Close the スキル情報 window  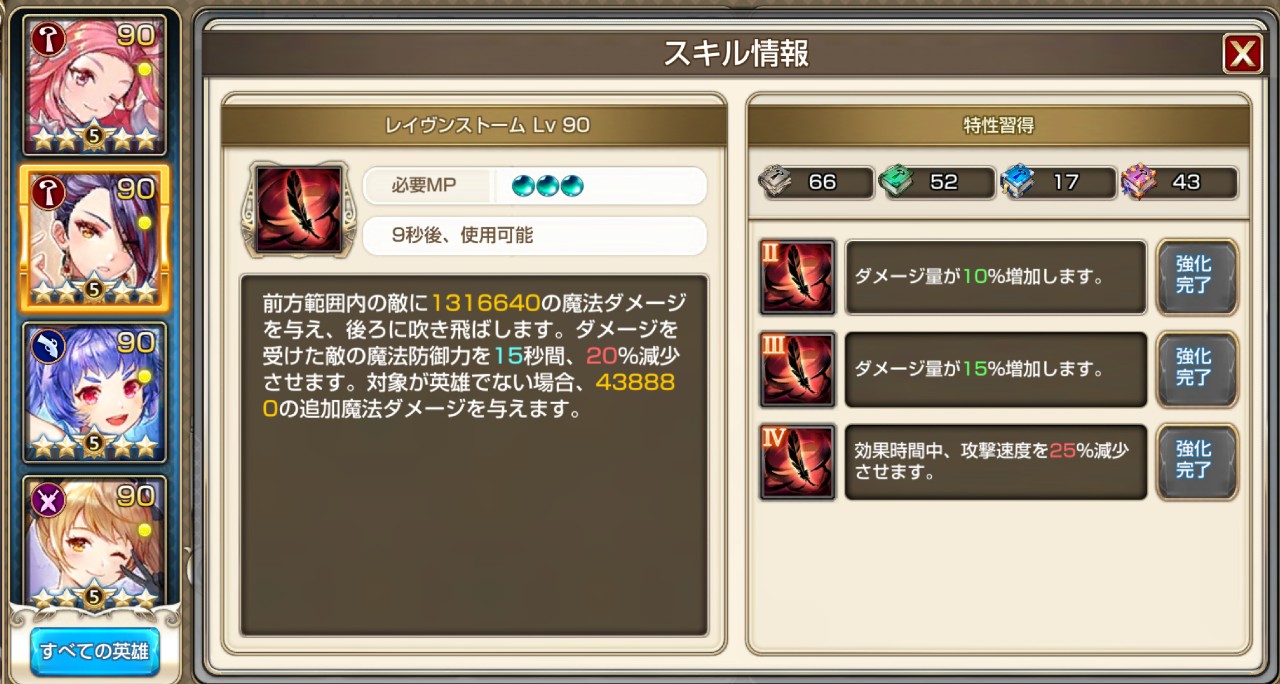1242,54
